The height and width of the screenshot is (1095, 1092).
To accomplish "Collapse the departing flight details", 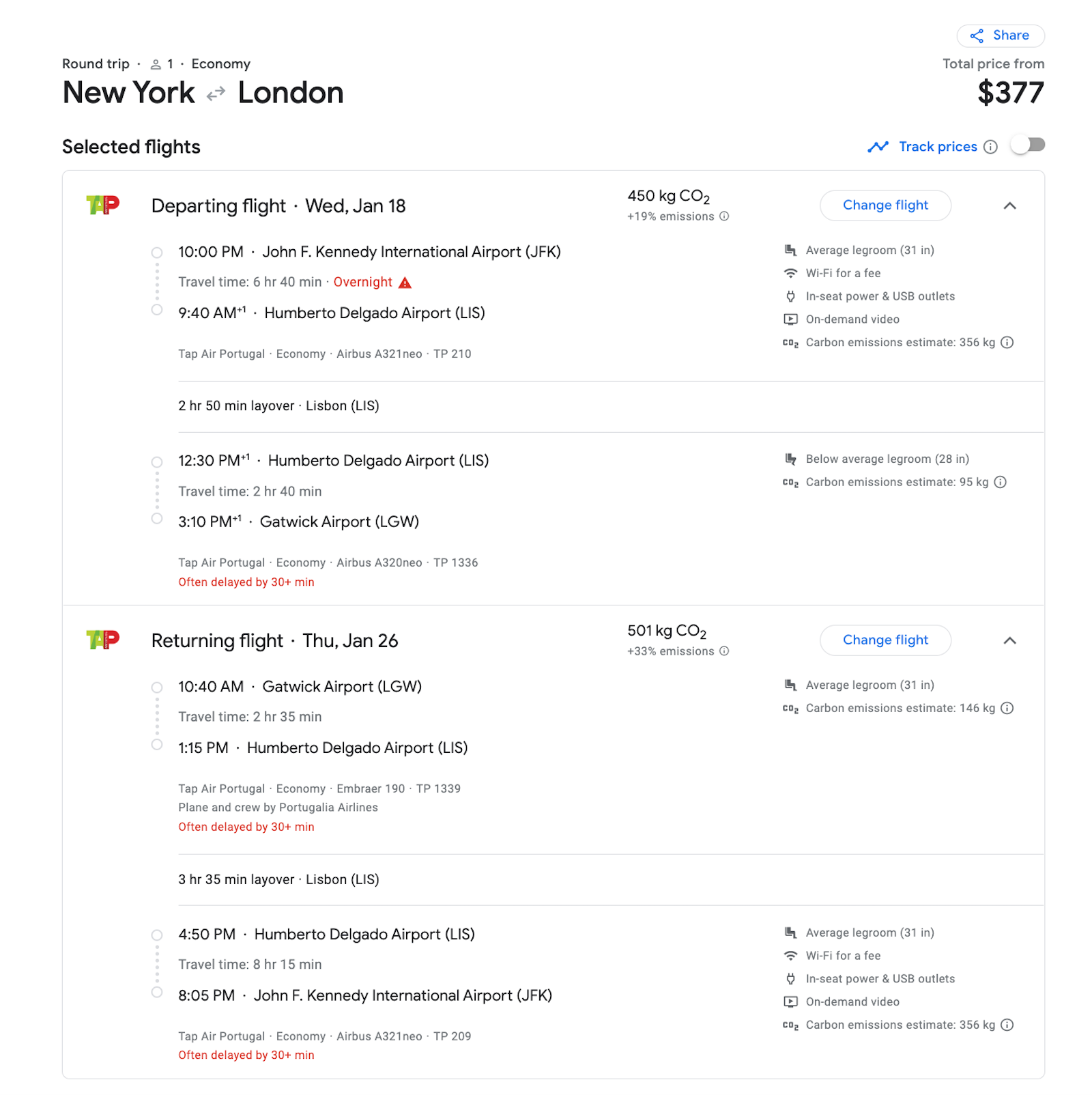I will (1010, 205).
